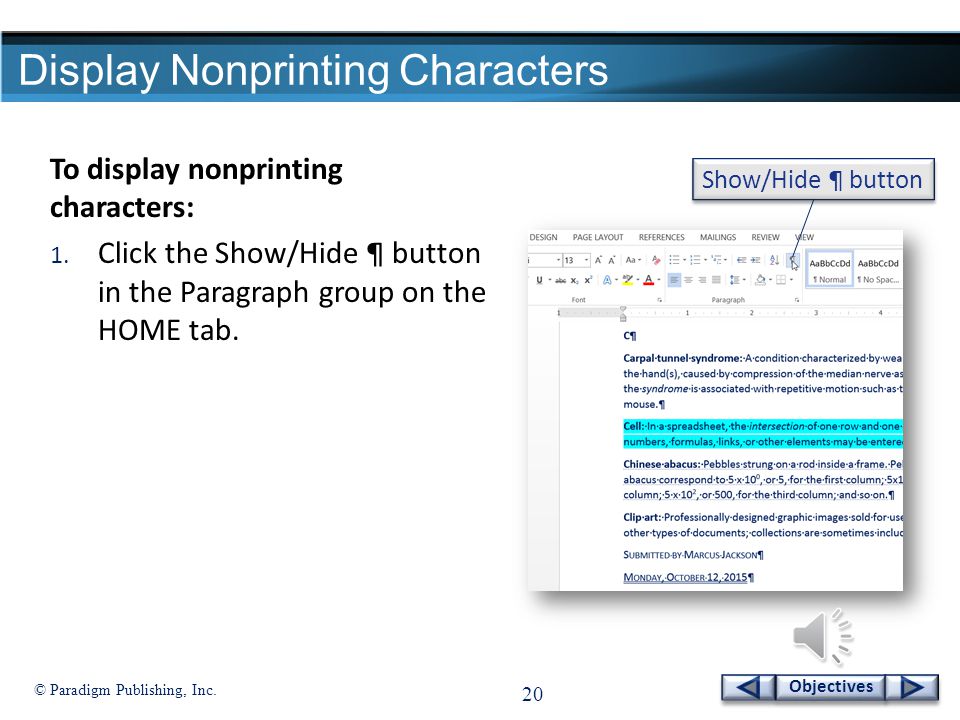Click the Carpal tunnel syndrome heading text

point(682,358)
